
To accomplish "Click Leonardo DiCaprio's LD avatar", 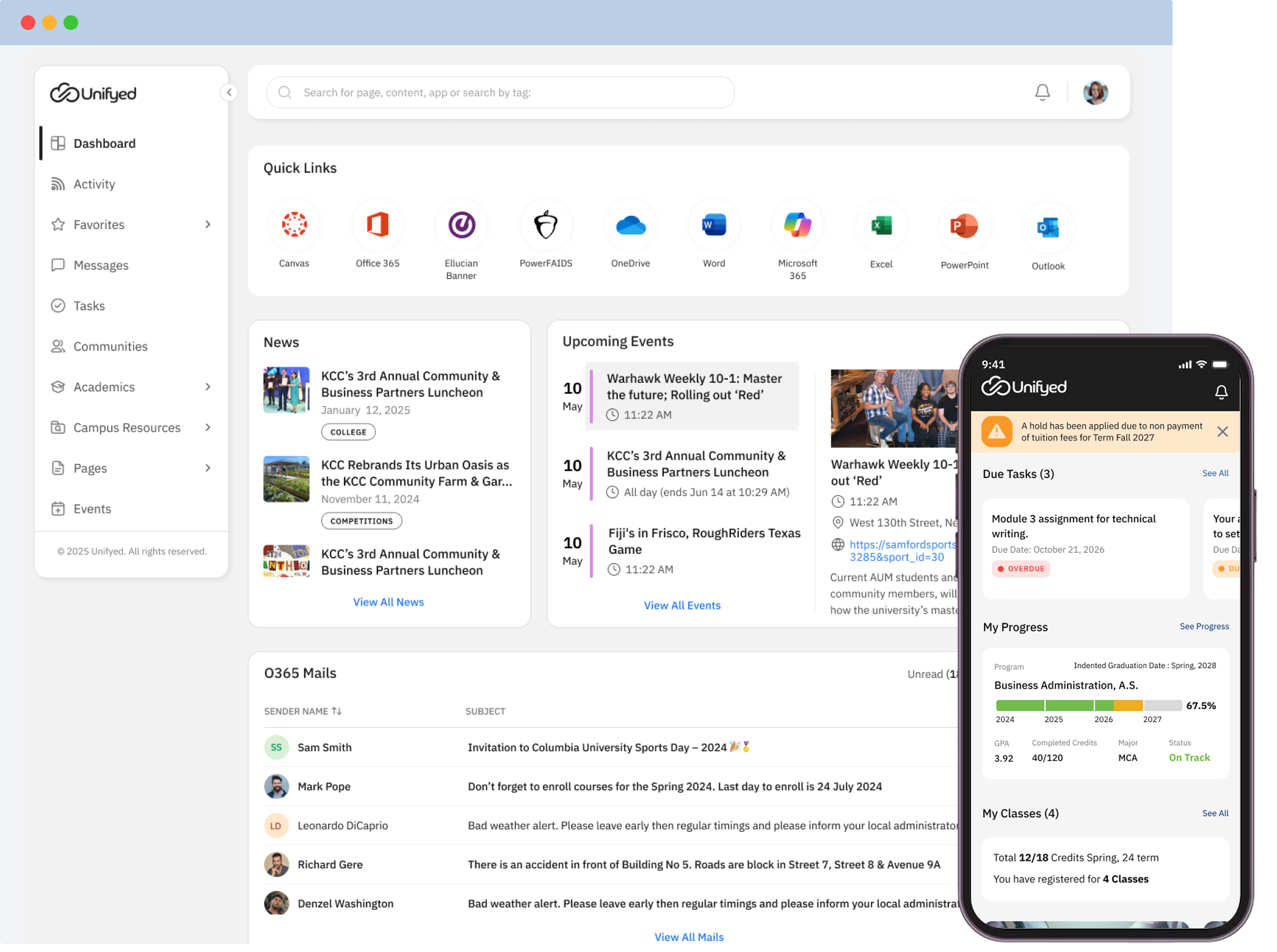I will click(276, 826).
